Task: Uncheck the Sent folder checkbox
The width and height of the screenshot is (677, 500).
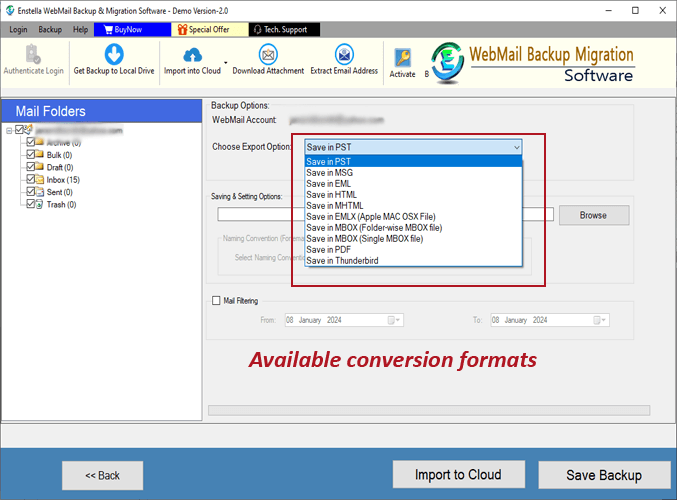Action: point(31,191)
